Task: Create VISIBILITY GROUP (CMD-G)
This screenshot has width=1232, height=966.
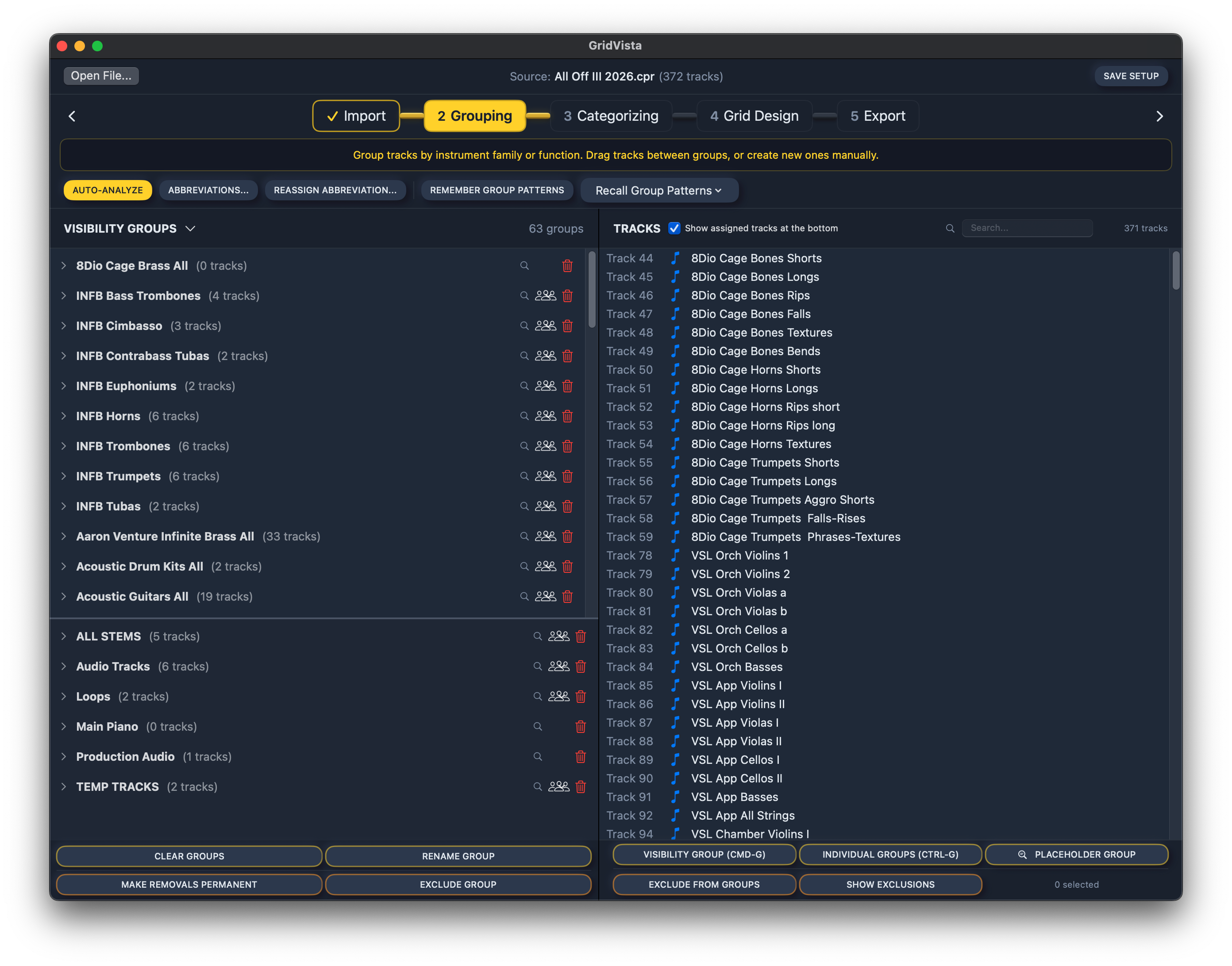Action: (704, 855)
